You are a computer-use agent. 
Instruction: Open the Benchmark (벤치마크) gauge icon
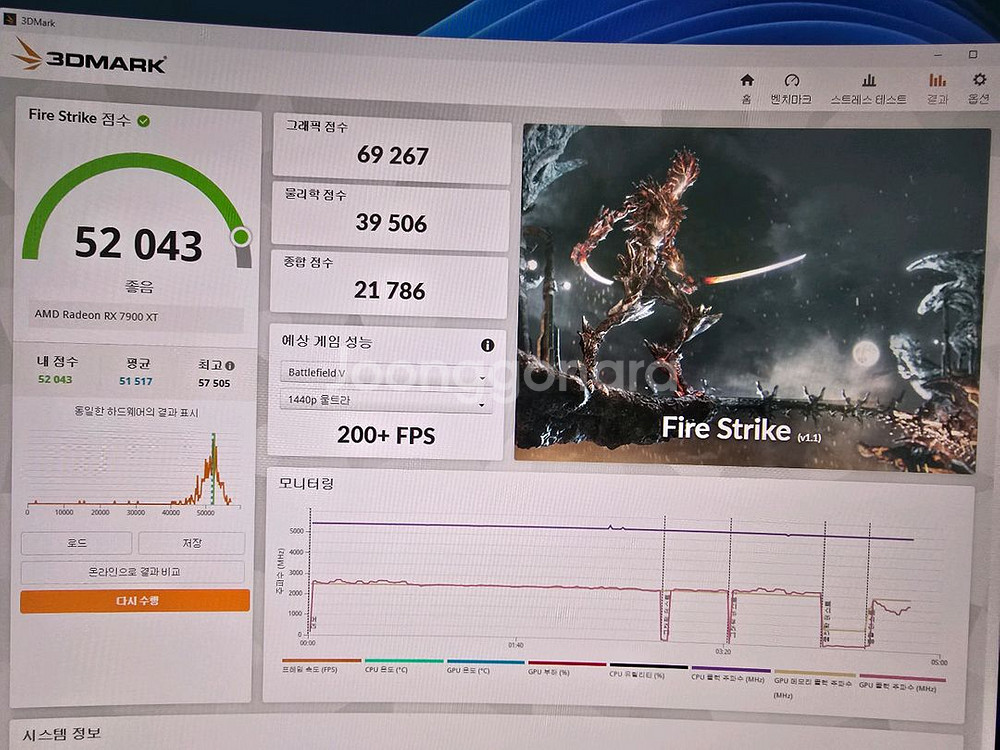pyautogui.click(x=792, y=81)
